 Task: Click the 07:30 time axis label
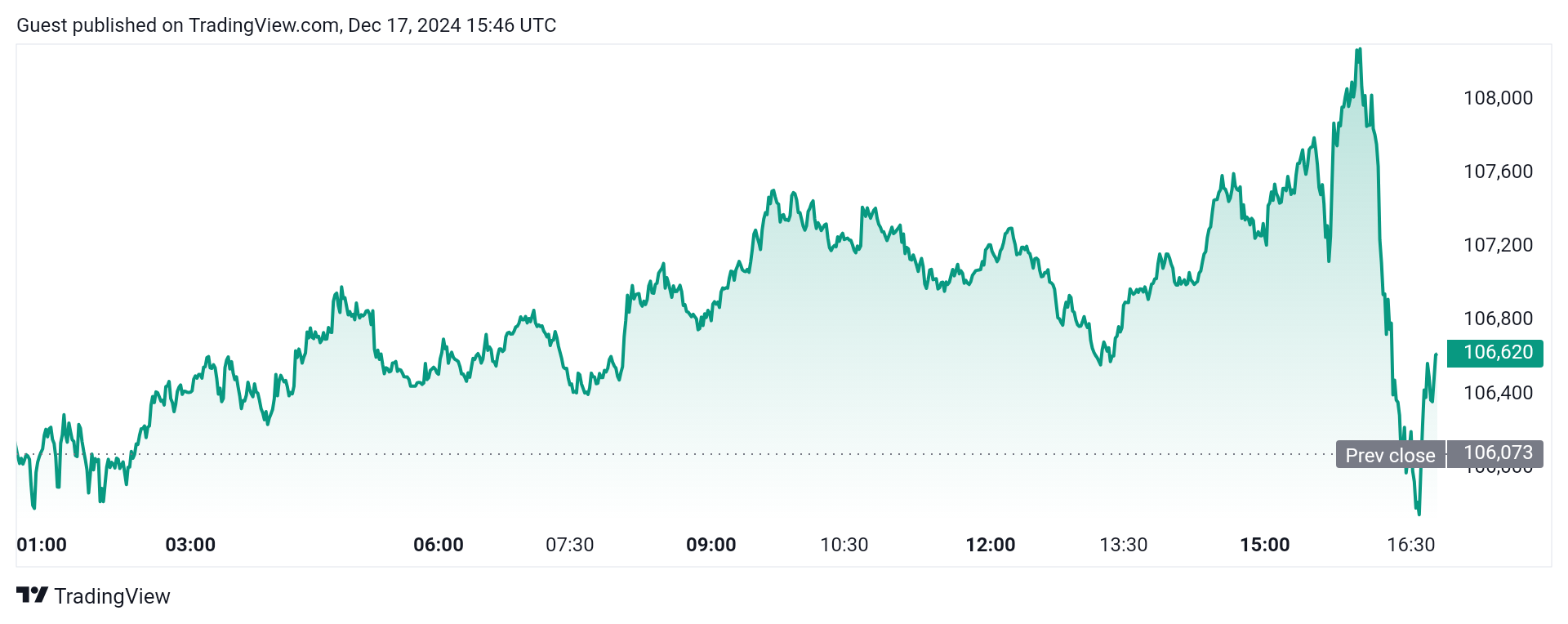pyautogui.click(x=570, y=545)
